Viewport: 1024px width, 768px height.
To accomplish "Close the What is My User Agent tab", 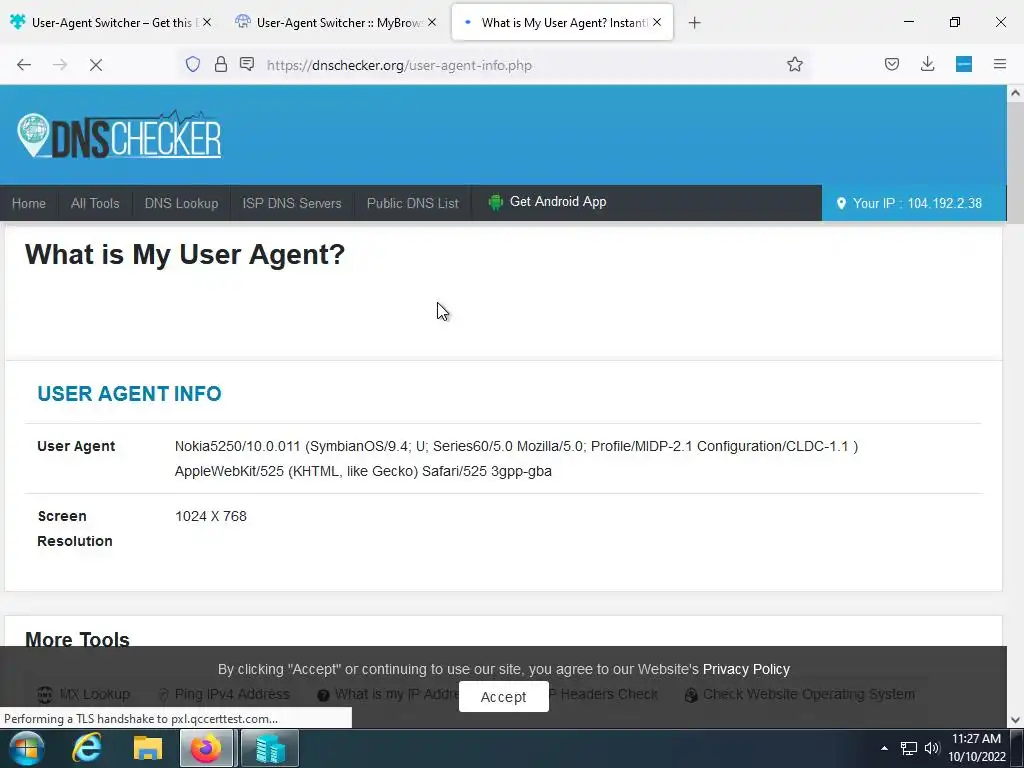I will click(x=657, y=22).
